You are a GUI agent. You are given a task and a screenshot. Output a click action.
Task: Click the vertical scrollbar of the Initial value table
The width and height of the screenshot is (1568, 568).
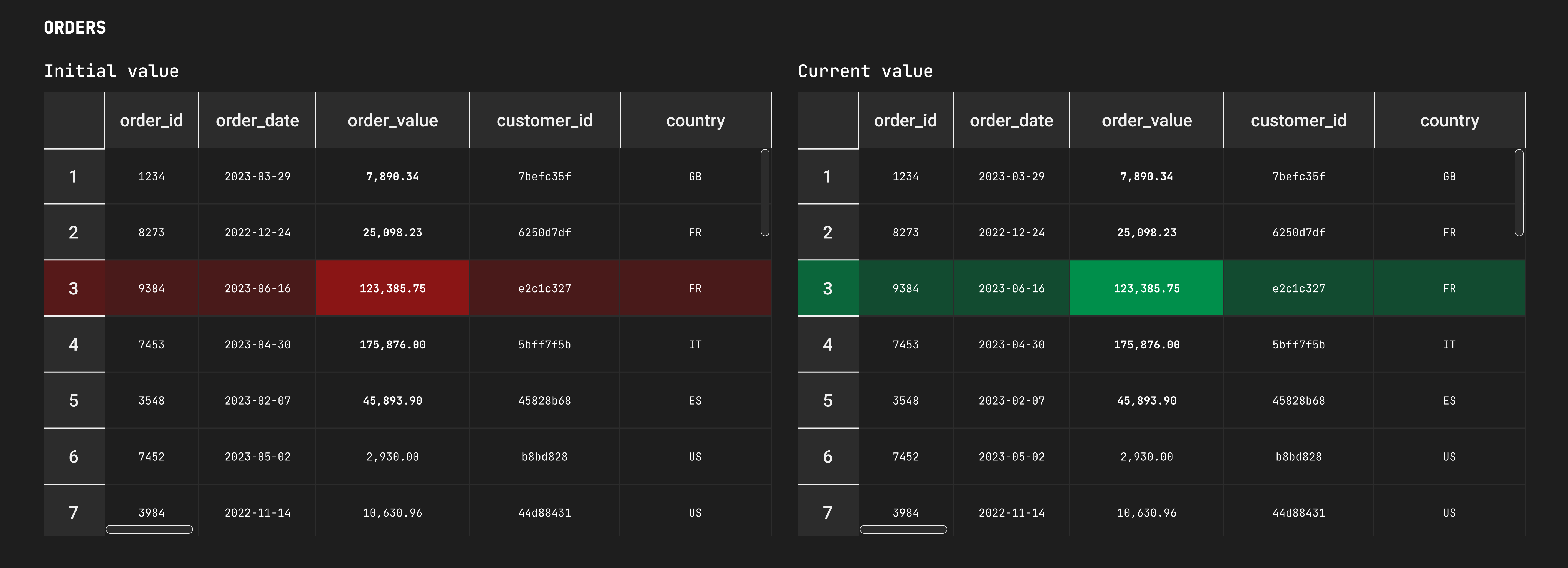coord(765,192)
